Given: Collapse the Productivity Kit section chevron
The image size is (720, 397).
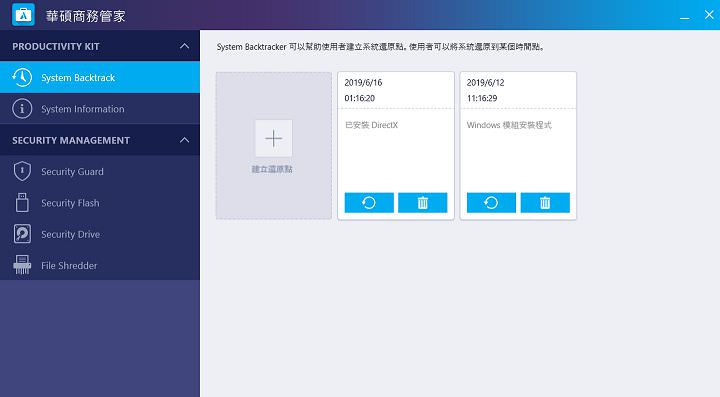Looking at the screenshot, I should coord(184,46).
